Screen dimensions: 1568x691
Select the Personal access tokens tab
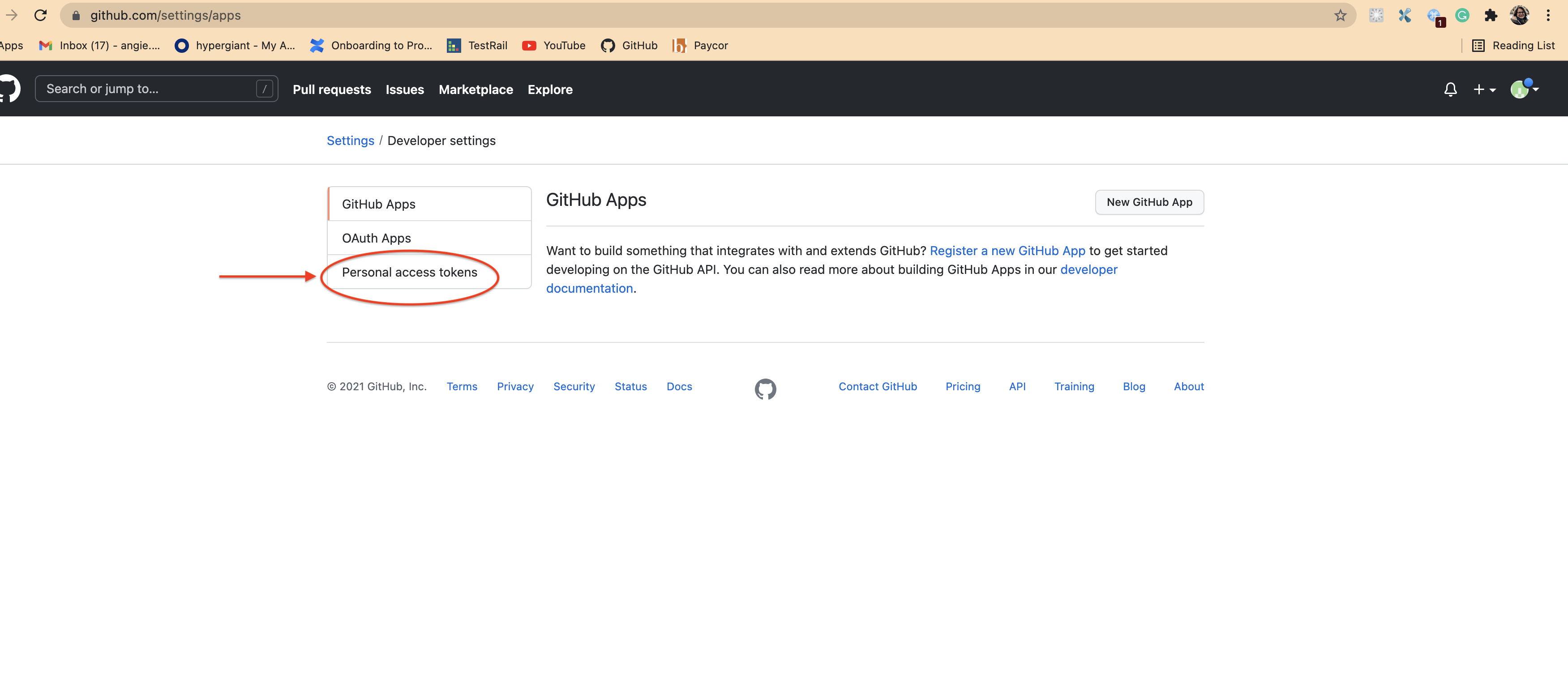(x=409, y=272)
